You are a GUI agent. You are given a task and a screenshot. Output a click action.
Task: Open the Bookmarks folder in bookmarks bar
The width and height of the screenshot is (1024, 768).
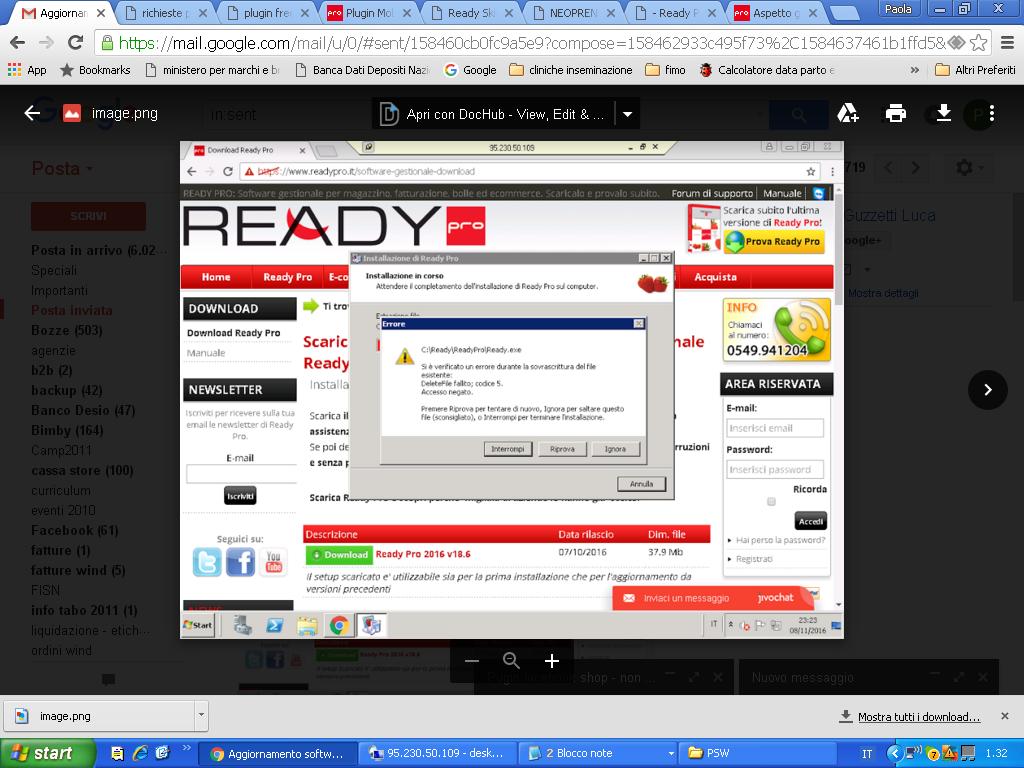[x=95, y=70]
